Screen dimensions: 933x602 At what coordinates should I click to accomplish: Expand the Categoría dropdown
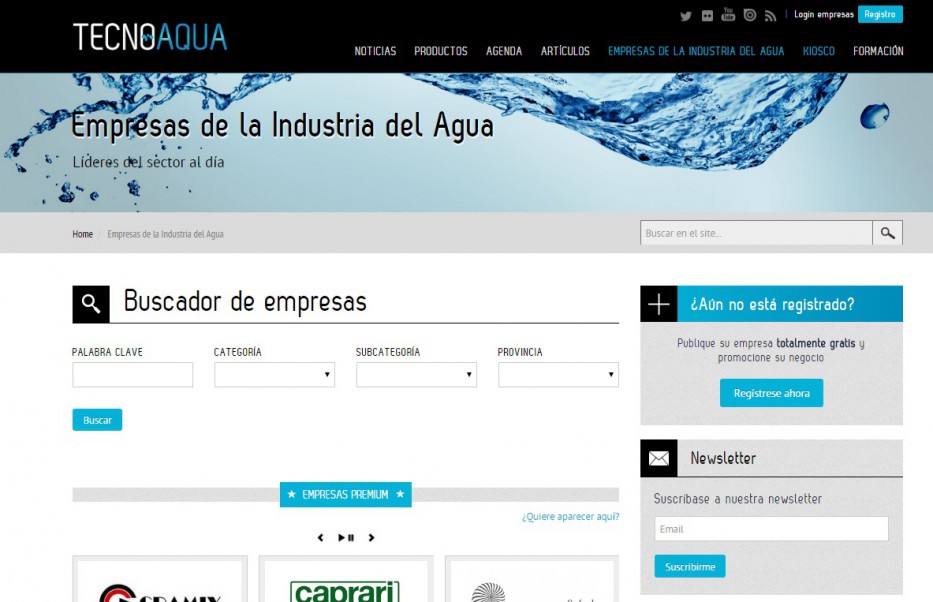click(274, 375)
